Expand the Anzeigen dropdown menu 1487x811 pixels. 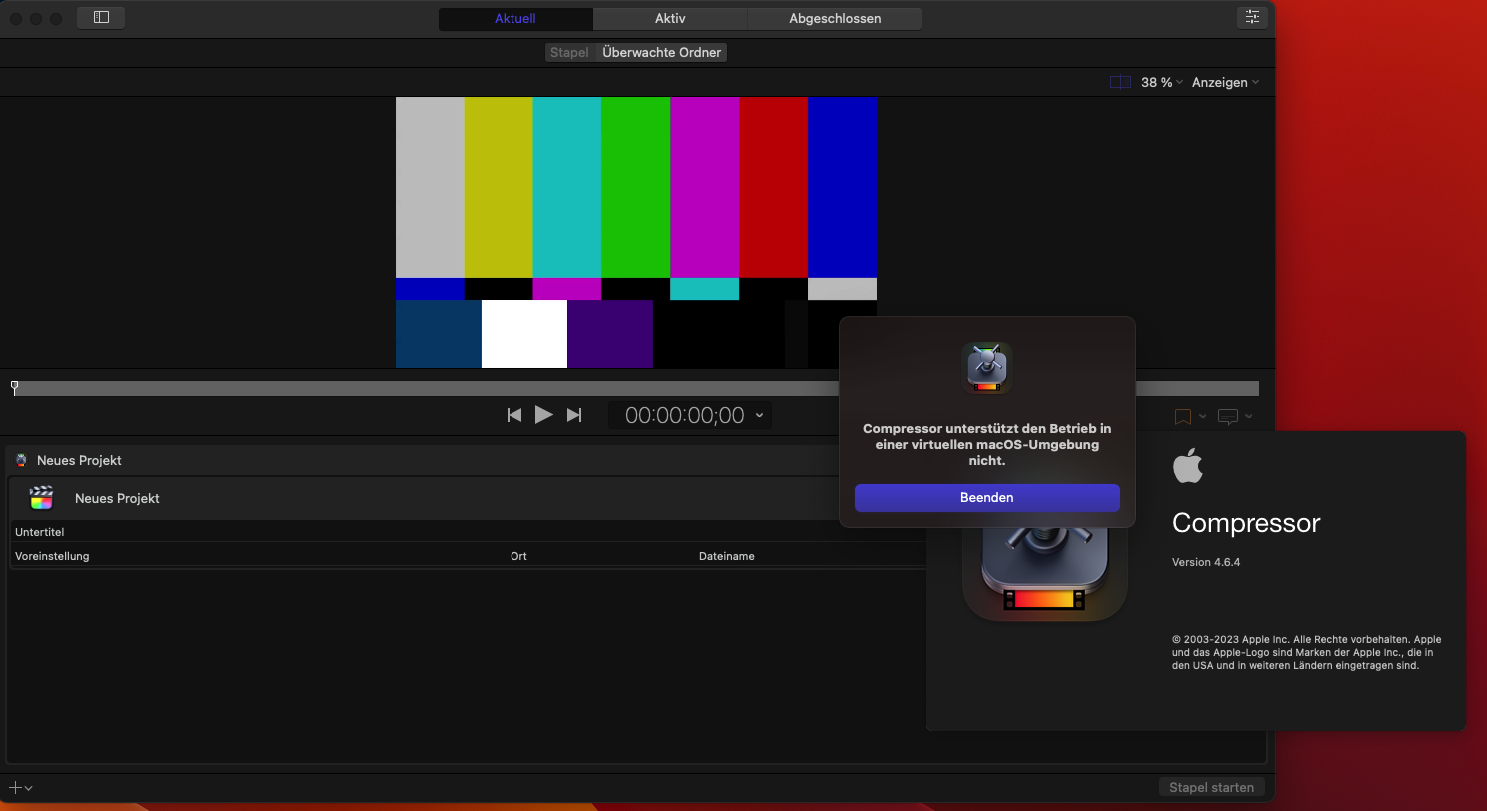click(1225, 83)
